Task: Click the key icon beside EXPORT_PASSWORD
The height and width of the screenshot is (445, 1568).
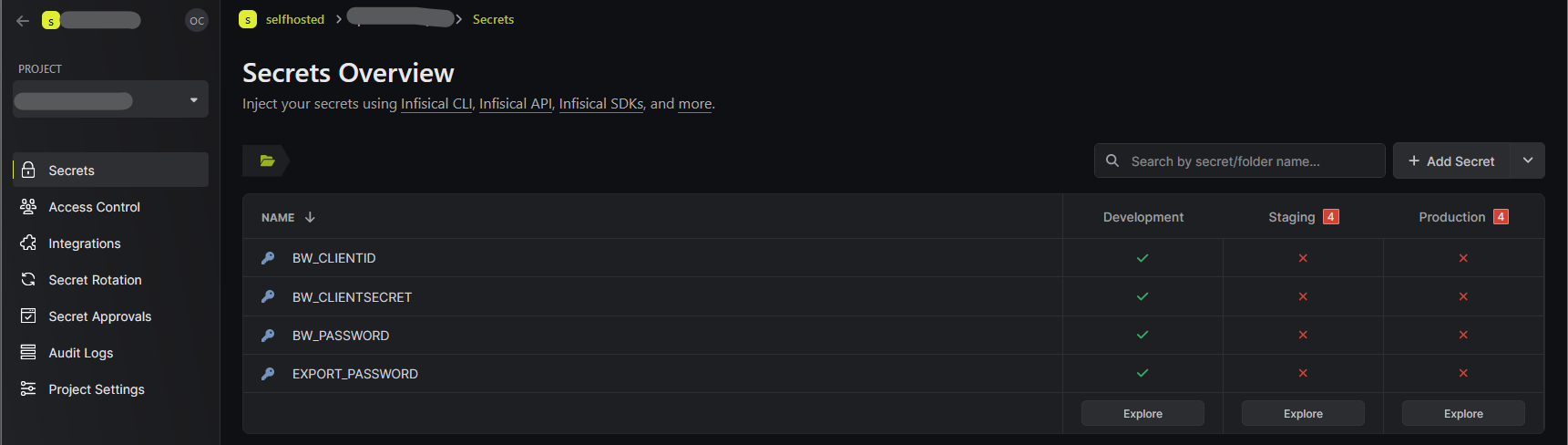Action: pos(268,374)
